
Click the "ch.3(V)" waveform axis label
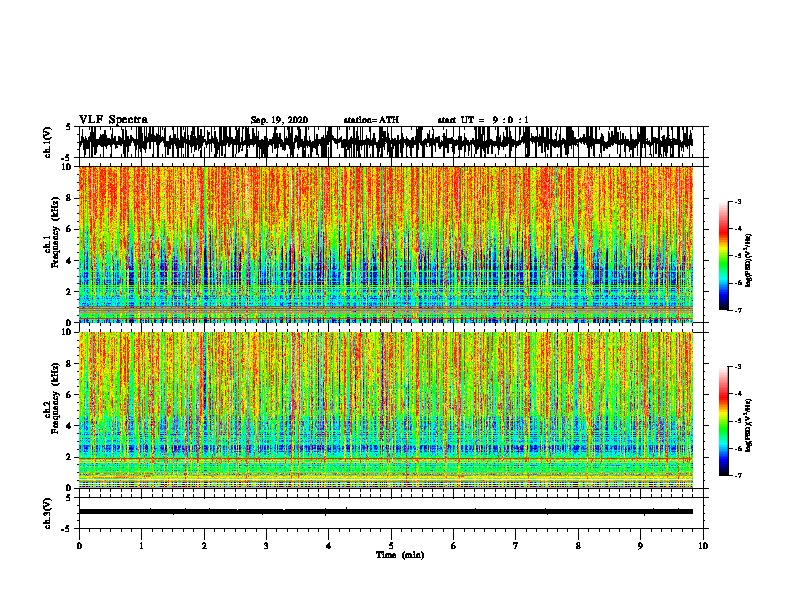point(47,513)
